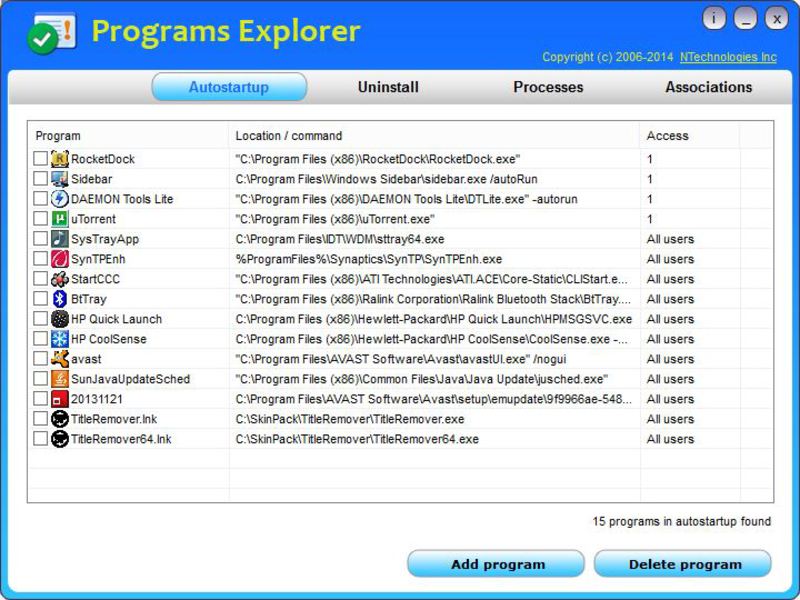Click the Programs Explorer logo icon
The image size is (800, 600).
coord(52,33)
